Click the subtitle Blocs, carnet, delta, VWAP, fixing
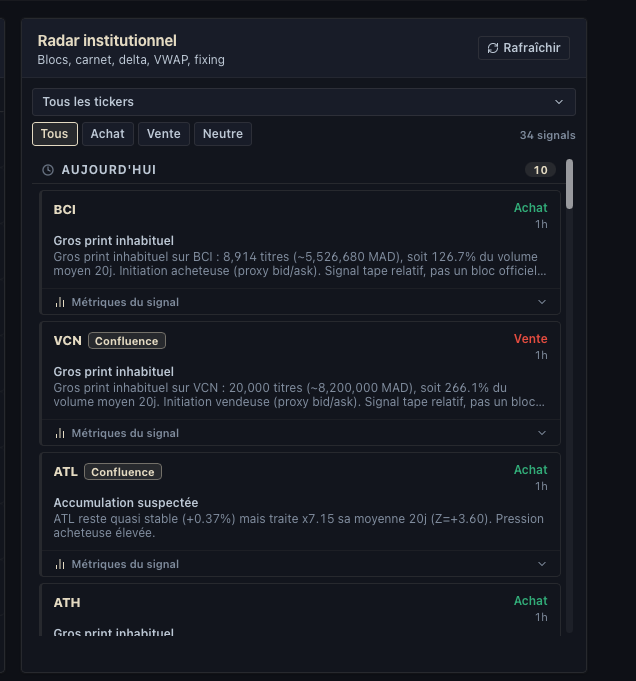 tap(131, 60)
